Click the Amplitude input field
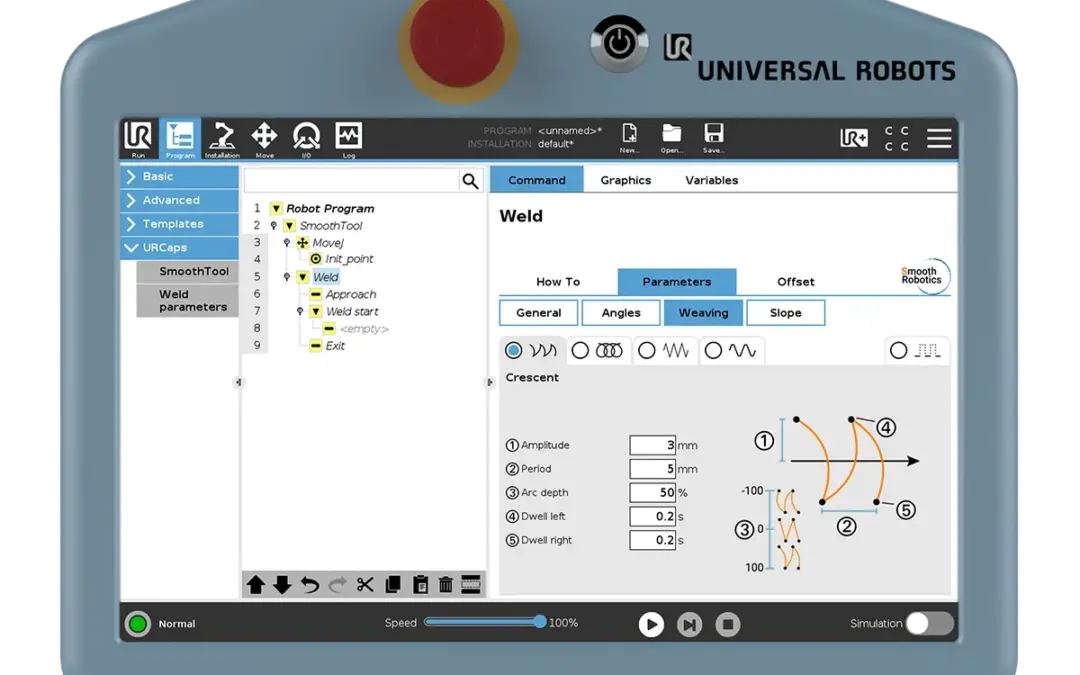Viewport: 1080px width, 675px height. [x=652, y=446]
